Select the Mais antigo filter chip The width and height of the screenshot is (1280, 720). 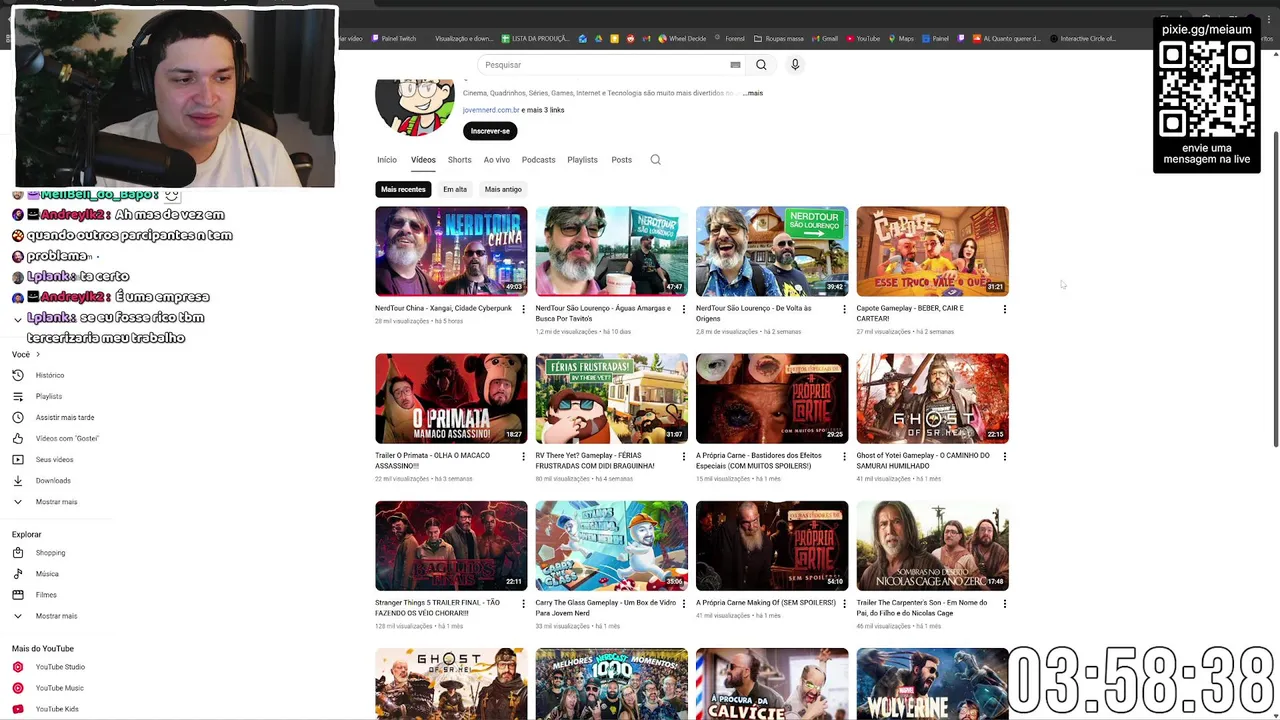[503, 189]
